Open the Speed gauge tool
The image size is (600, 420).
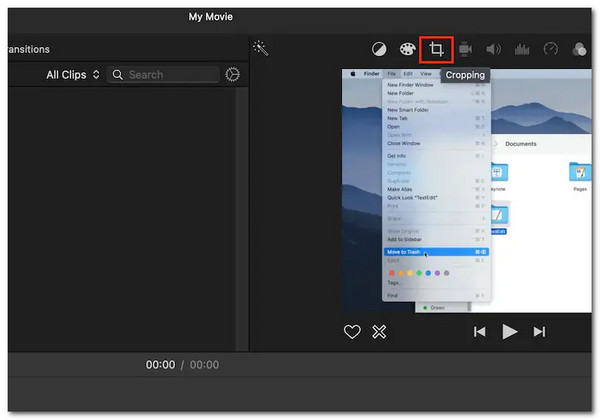click(551, 49)
